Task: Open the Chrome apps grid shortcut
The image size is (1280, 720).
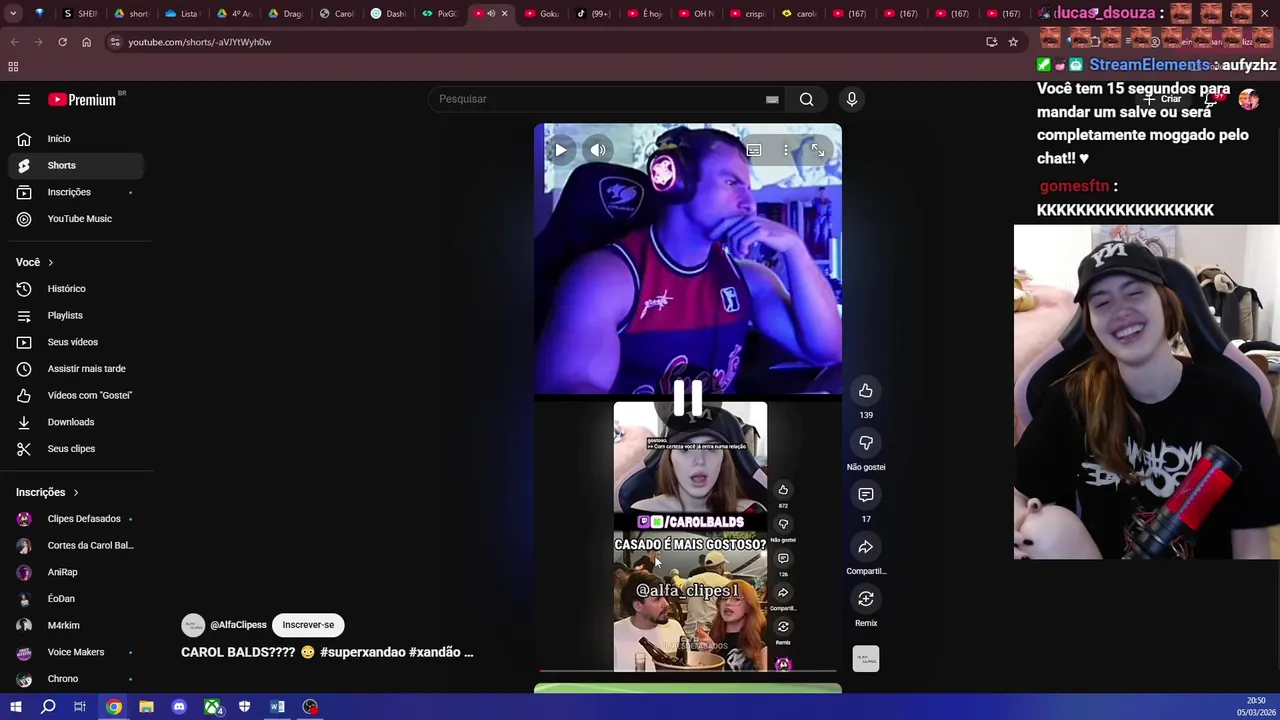Action: (13, 67)
